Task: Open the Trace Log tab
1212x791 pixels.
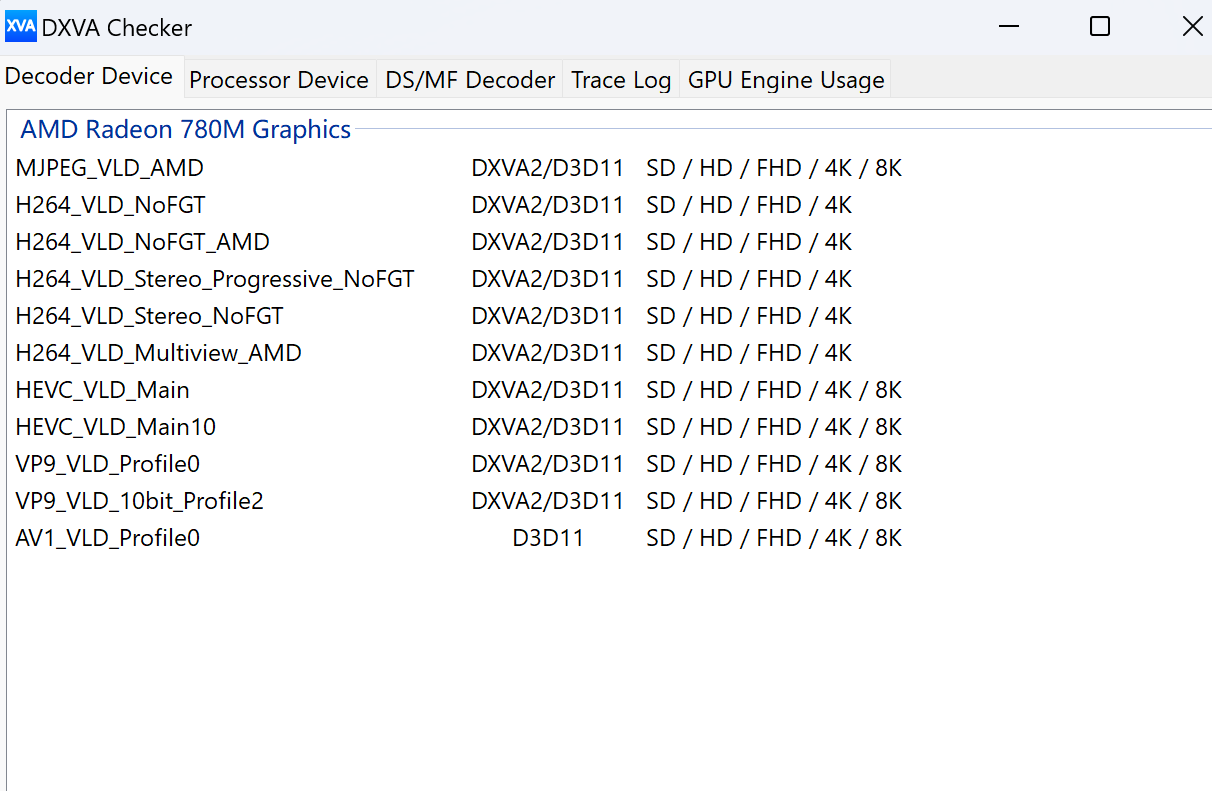Action: pyautogui.click(x=621, y=80)
